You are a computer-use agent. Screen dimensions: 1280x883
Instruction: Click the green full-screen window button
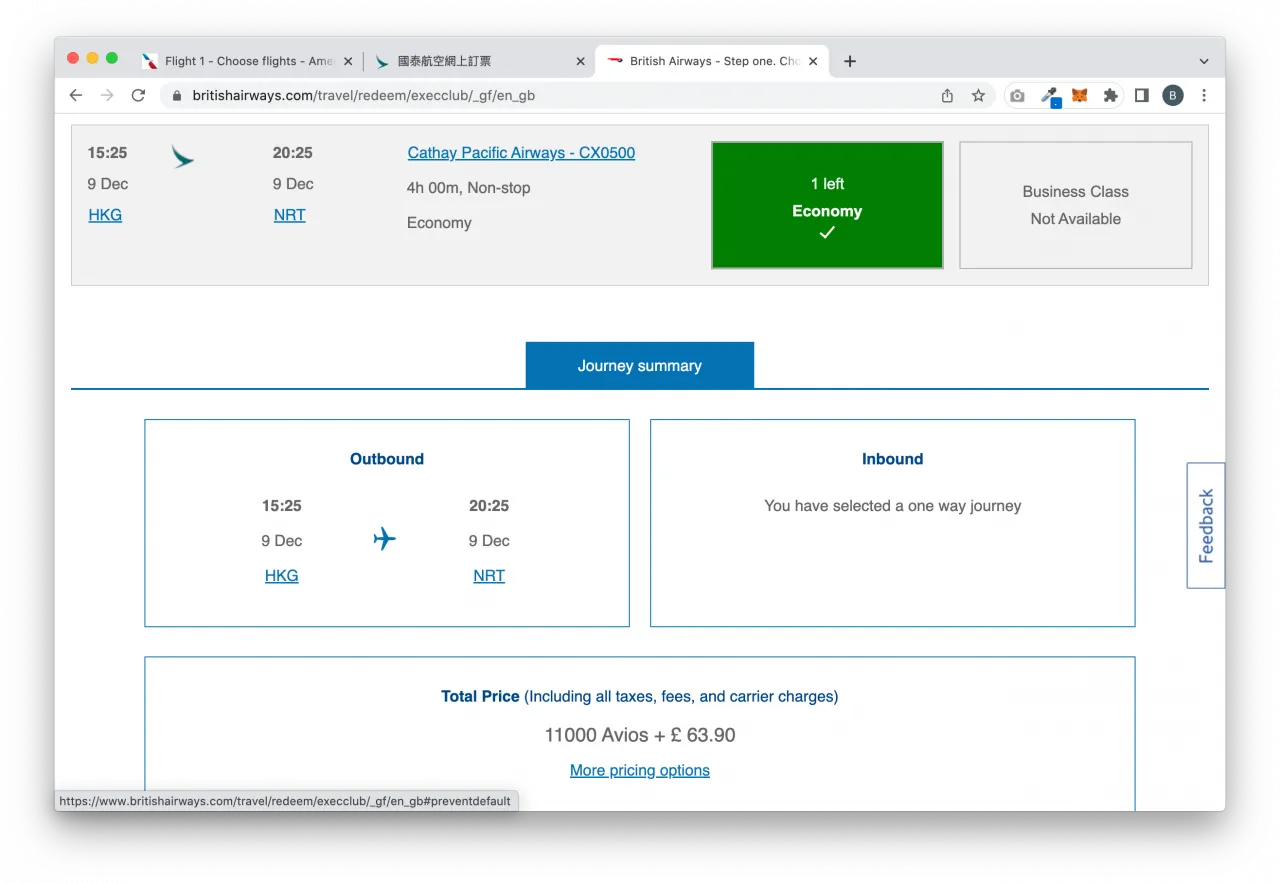112,59
